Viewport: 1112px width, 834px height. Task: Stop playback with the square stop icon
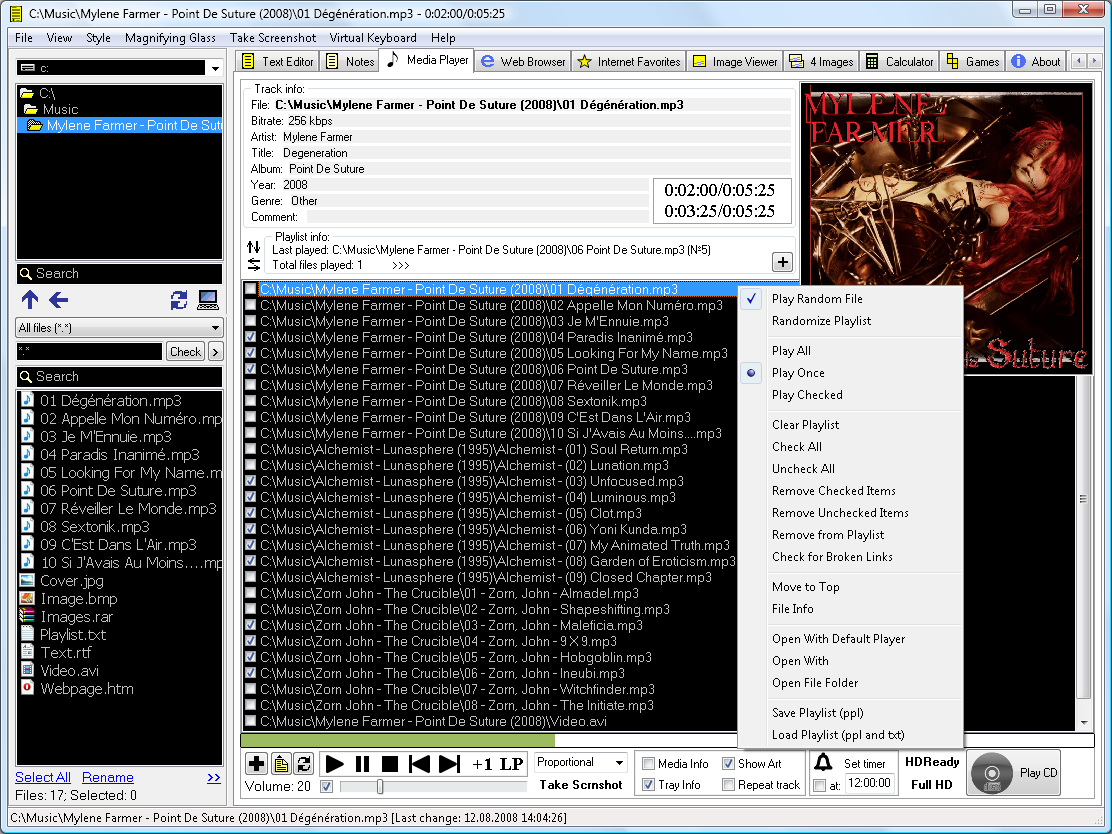389,764
